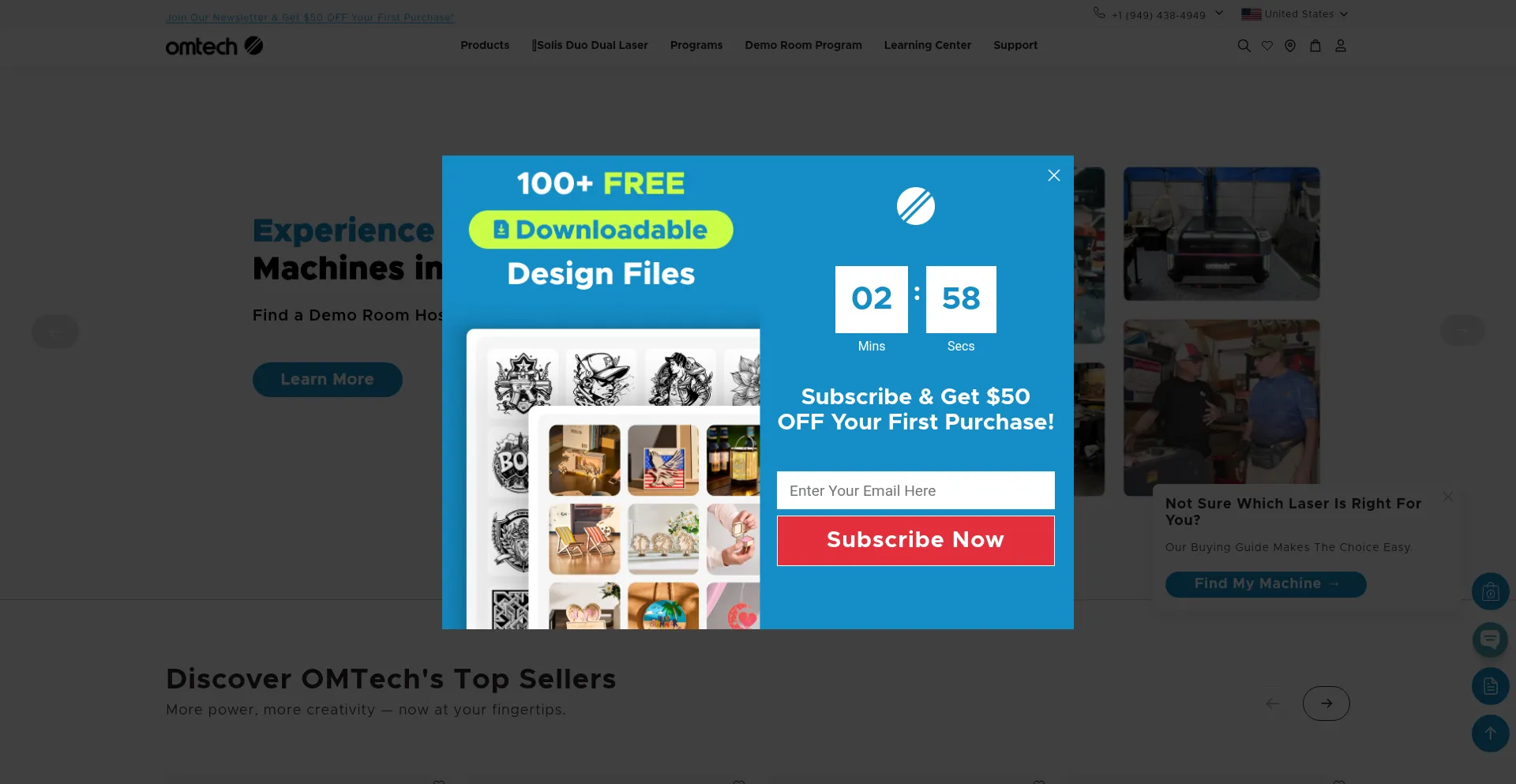Open the Products menu
This screenshot has height=784, width=1516.
coord(485,45)
